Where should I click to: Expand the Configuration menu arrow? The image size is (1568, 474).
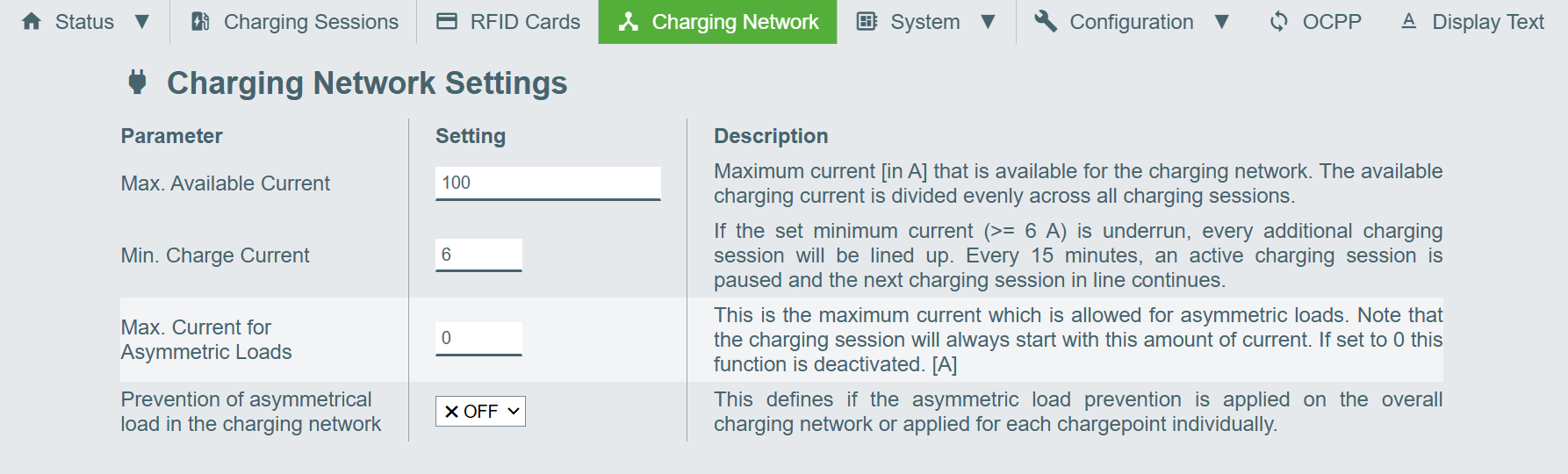pyautogui.click(x=1221, y=21)
